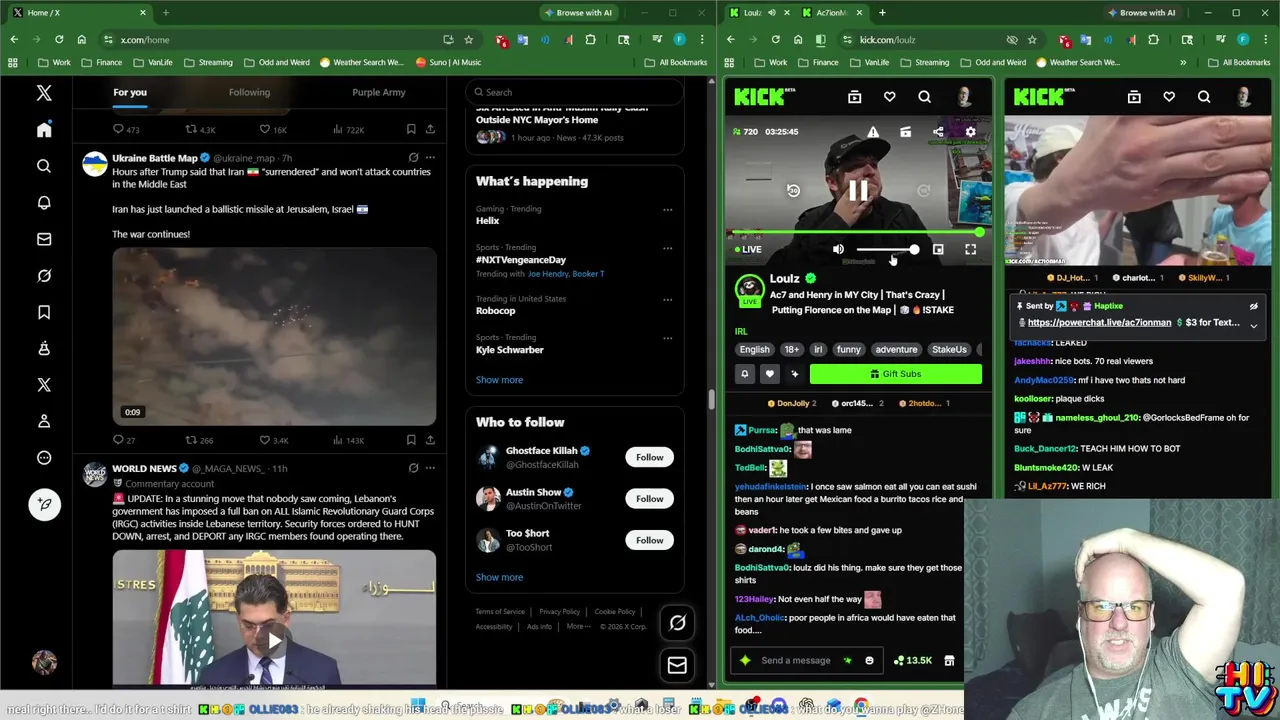1280x720 pixels.
Task: Open more options on Ukraine Battle Map post
Action: tap(430, 157)
